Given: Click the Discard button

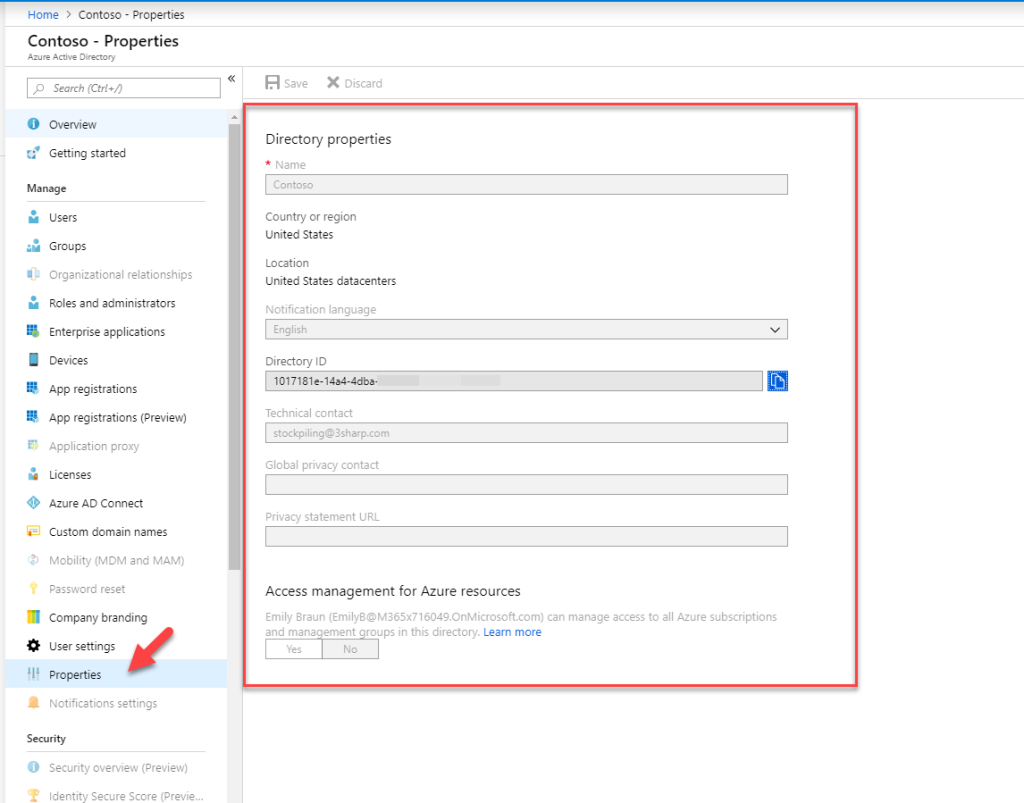Looking at the screenshot, I should click(x=354, y=83).
